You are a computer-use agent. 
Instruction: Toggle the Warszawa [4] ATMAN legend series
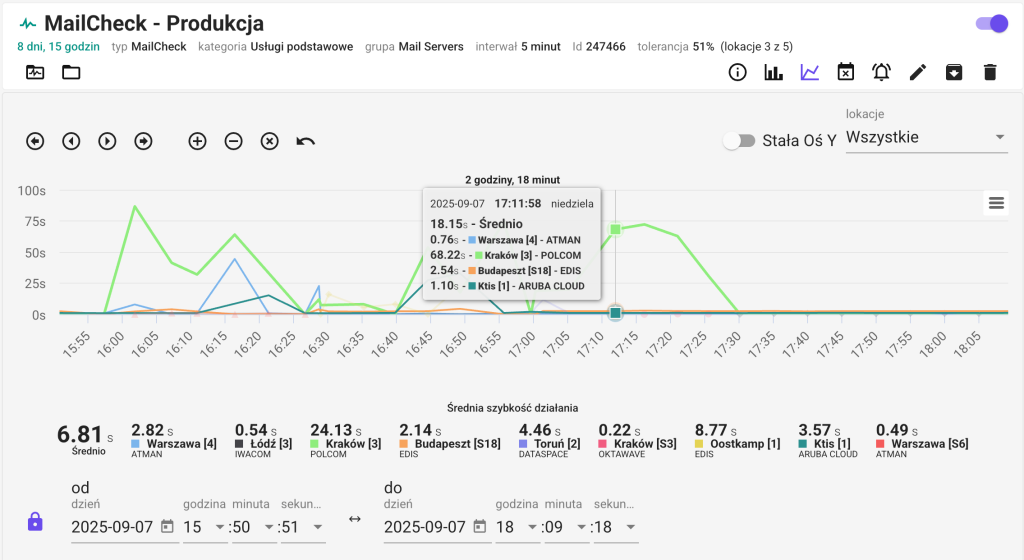(x=181, y=443)
